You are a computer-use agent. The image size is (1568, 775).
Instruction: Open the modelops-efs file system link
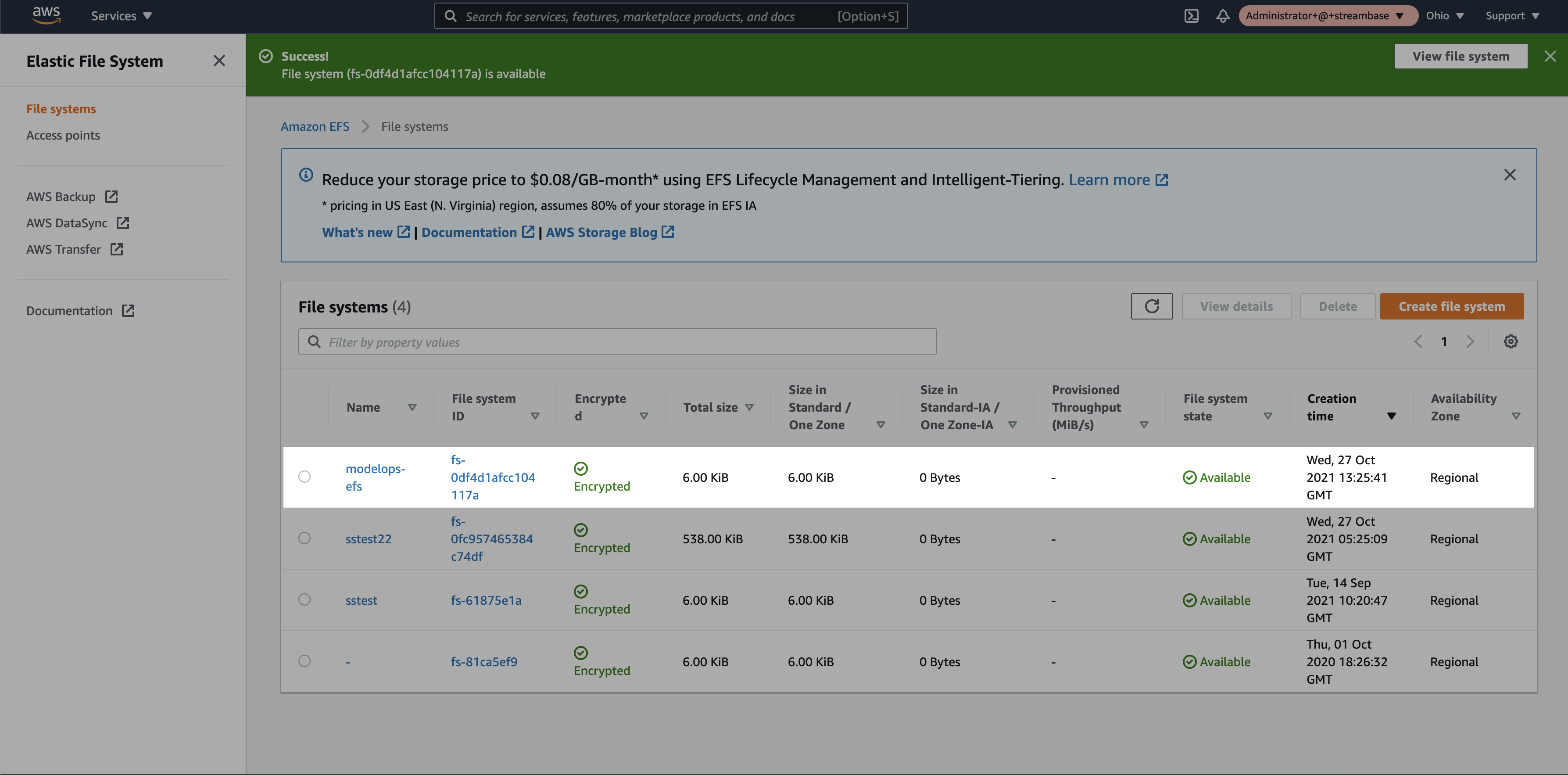click(375, 477)
